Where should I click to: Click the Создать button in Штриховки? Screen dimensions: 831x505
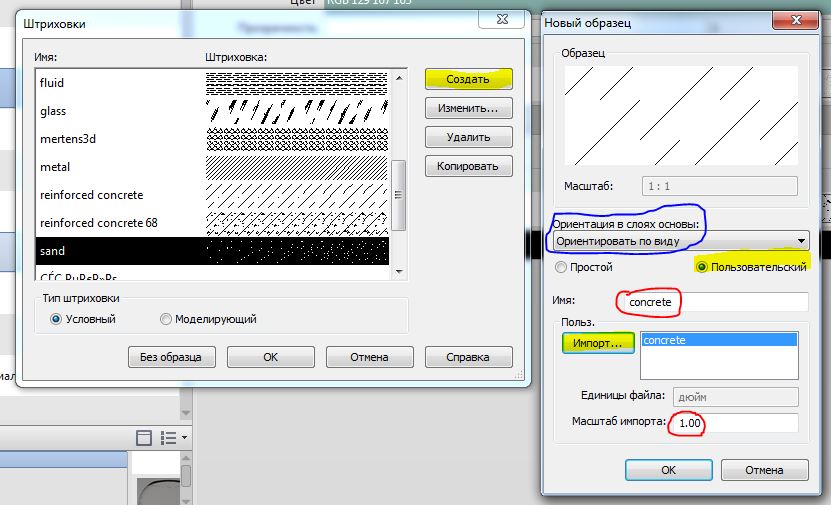pyautogui.click(x=468, y=79)
